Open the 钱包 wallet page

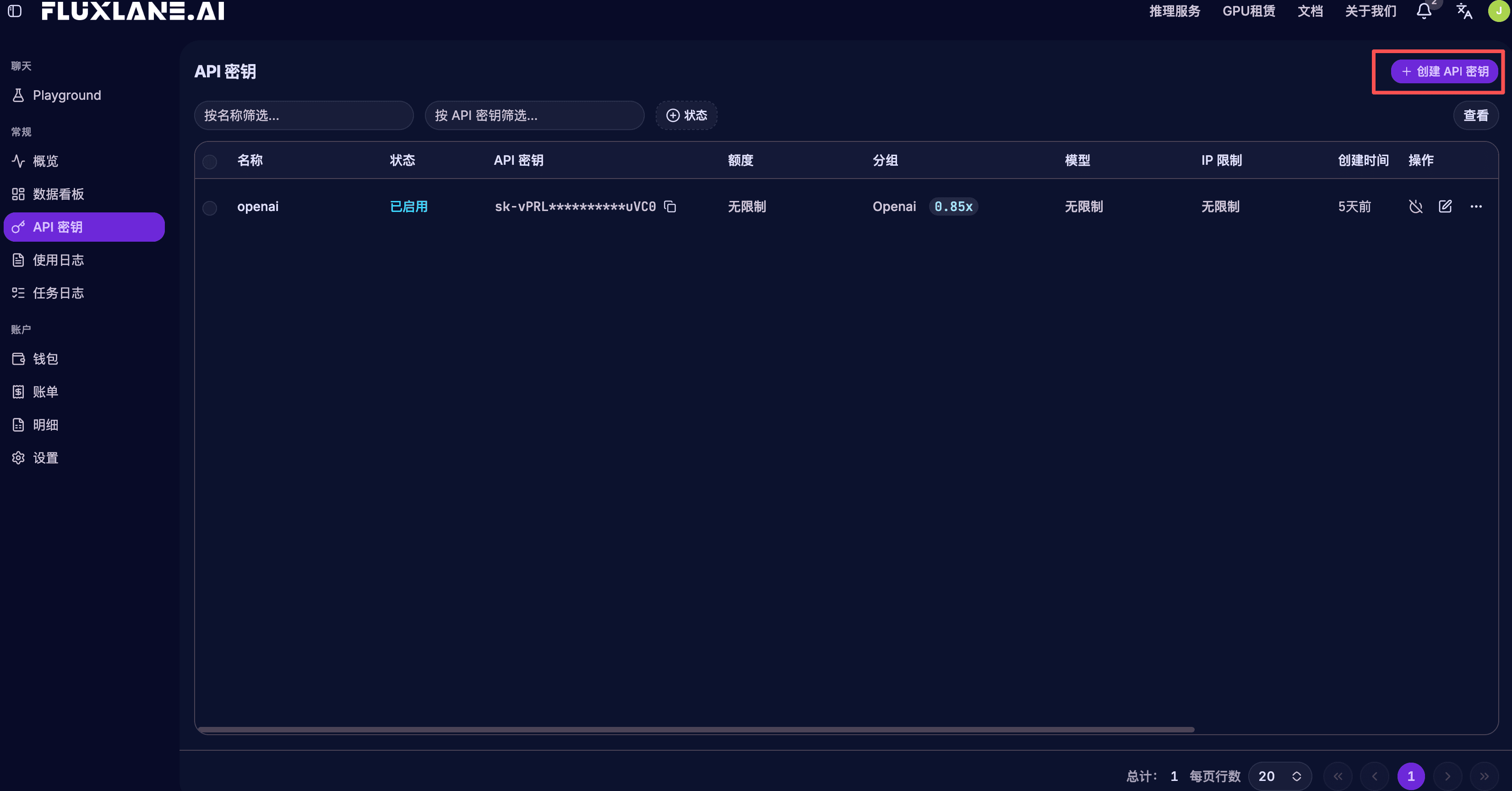tap(84, 358)
